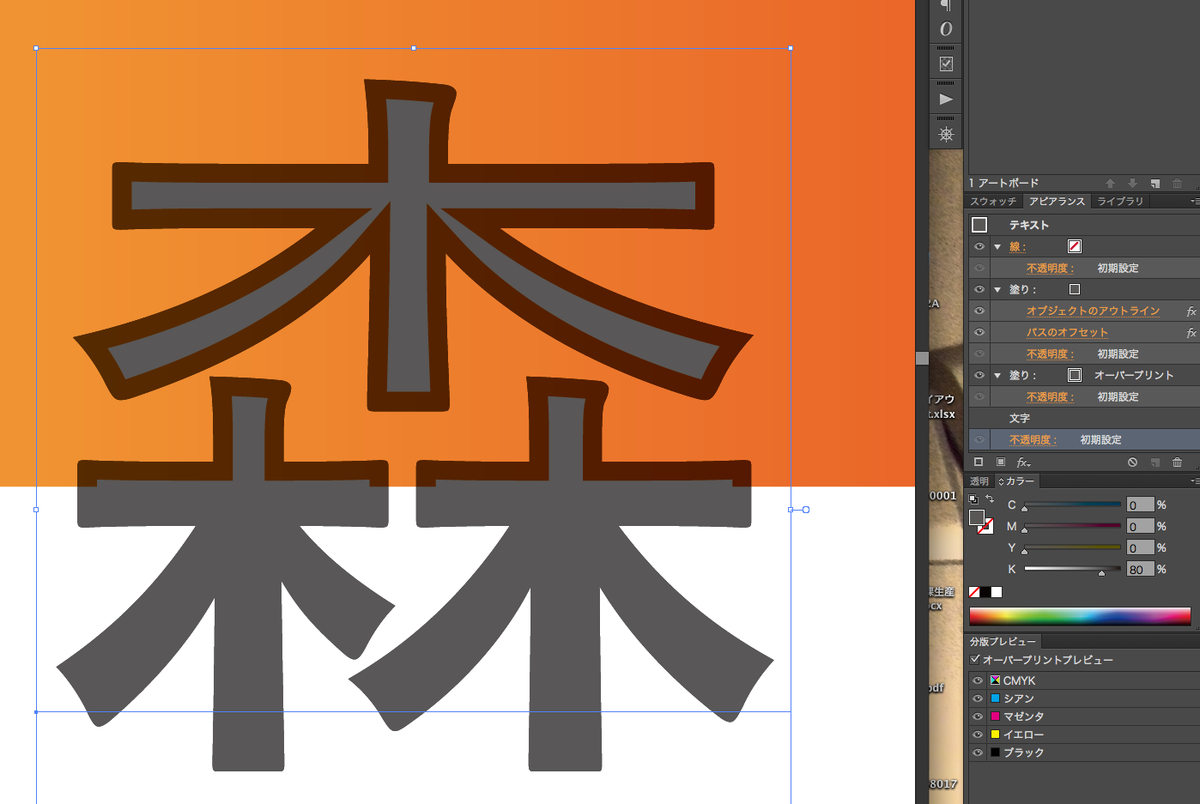Click fx icon on パスのオフセット row
1200x804 pixels.
tap(1191, 333)
